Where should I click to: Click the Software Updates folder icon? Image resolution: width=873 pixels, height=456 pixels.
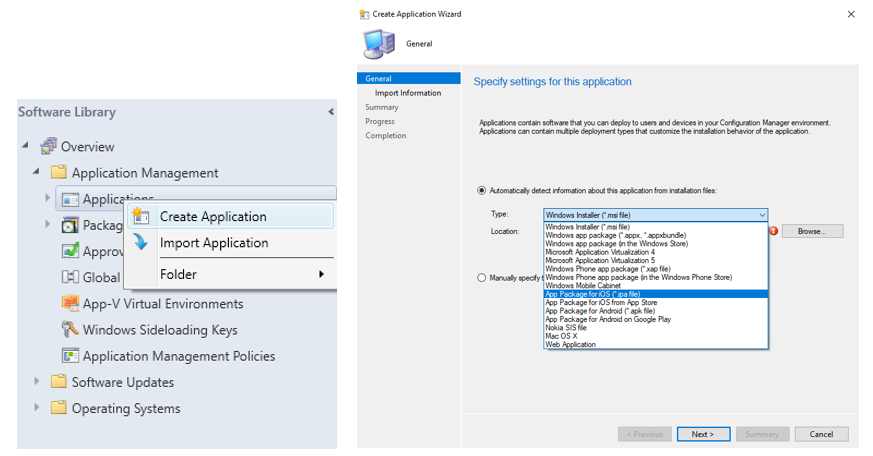(59, 382)
